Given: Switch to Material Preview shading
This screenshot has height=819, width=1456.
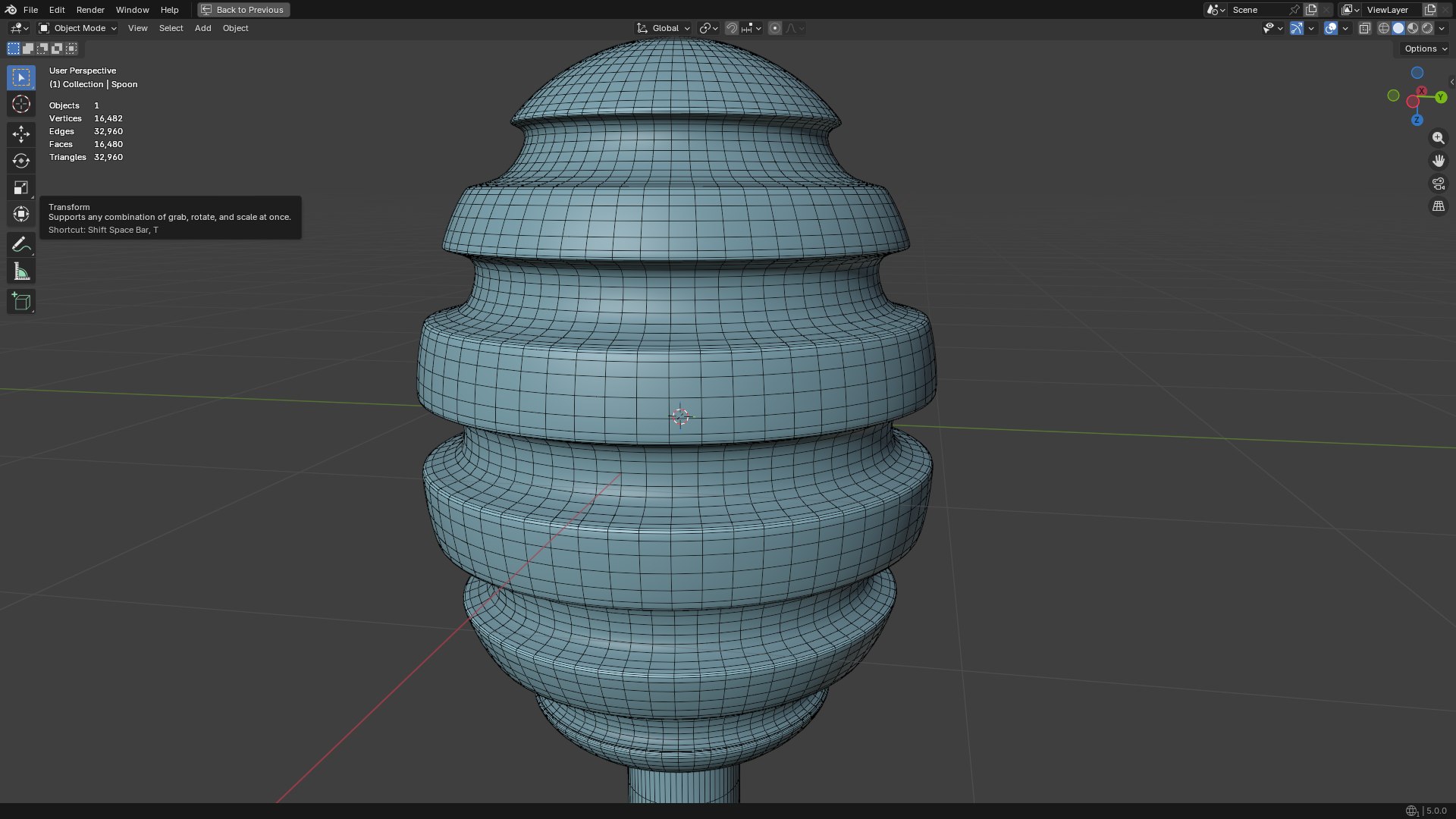Looking at the screenshot, I should 1413,28.
